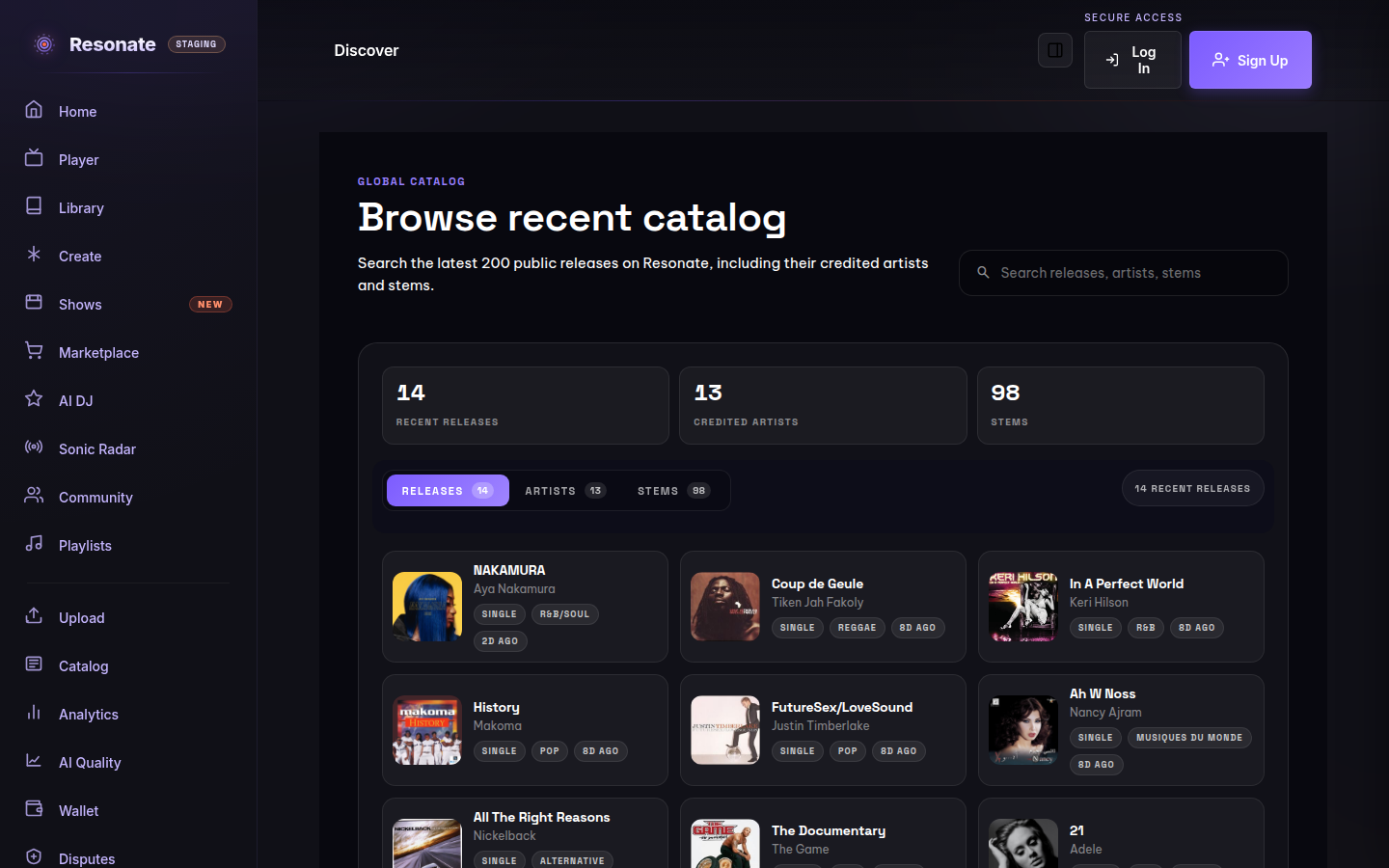This screenshot has height=868, width=1389.
Task: Open the NAKAMURA album cover
Action: tap(427, 607)
